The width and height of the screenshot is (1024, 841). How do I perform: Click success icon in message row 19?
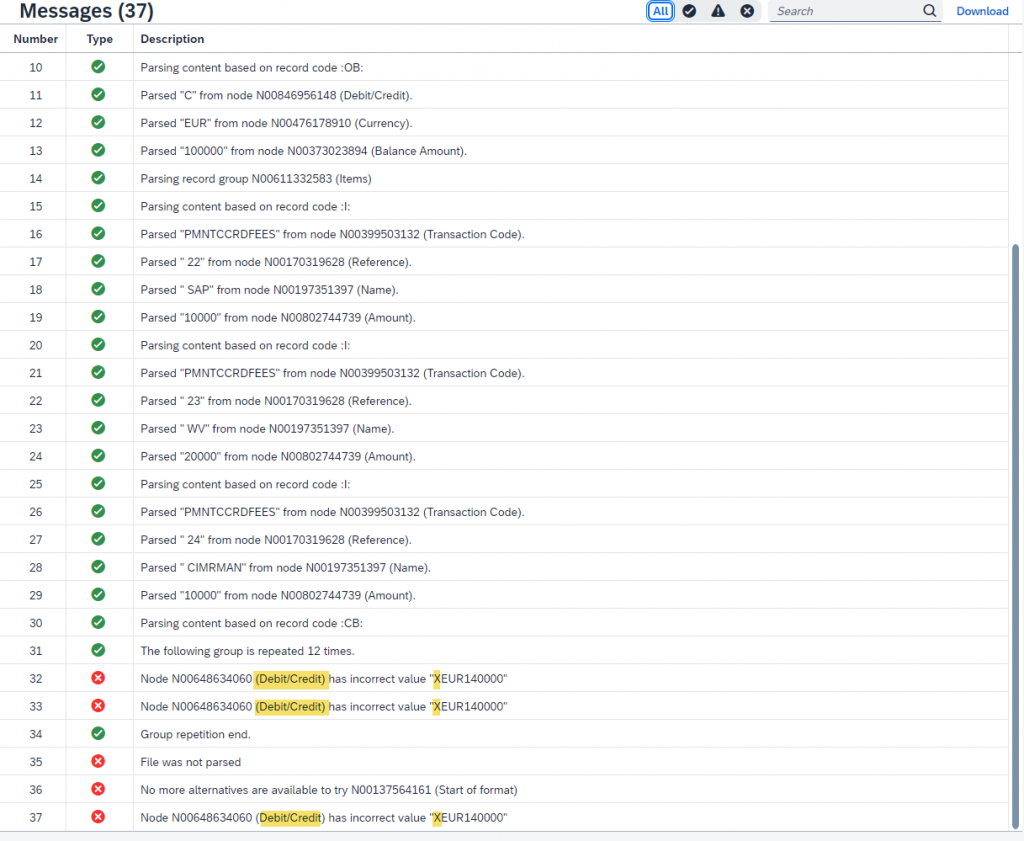coord(98,317)
